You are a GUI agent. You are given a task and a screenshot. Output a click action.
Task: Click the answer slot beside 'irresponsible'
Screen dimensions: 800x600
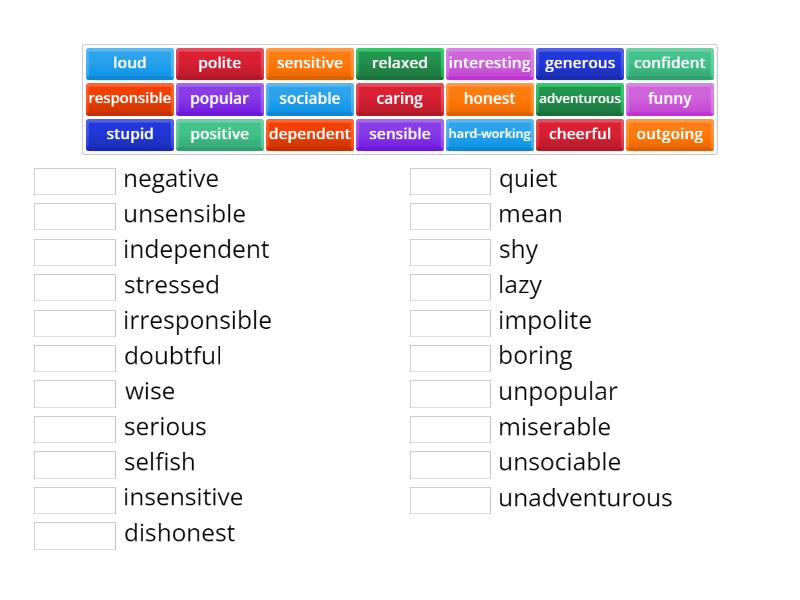(74, 322)
